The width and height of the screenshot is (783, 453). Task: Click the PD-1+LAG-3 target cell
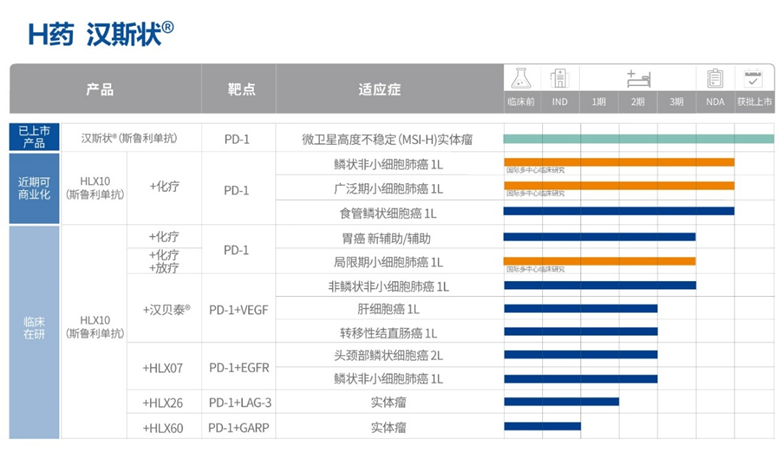coord(240,403)
